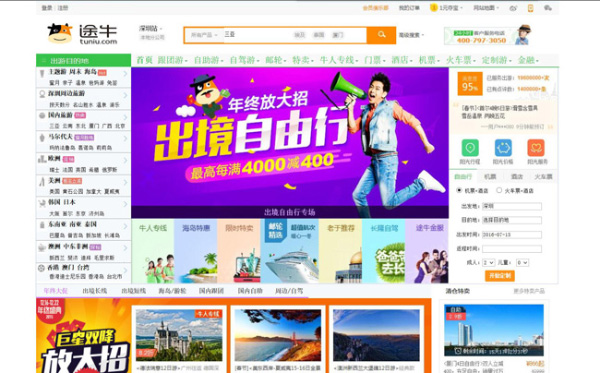The width and height of the screenshot is (600, 373).
Task: Open the Tuniu cow logo homepage
Action: (x=82, y=34)
